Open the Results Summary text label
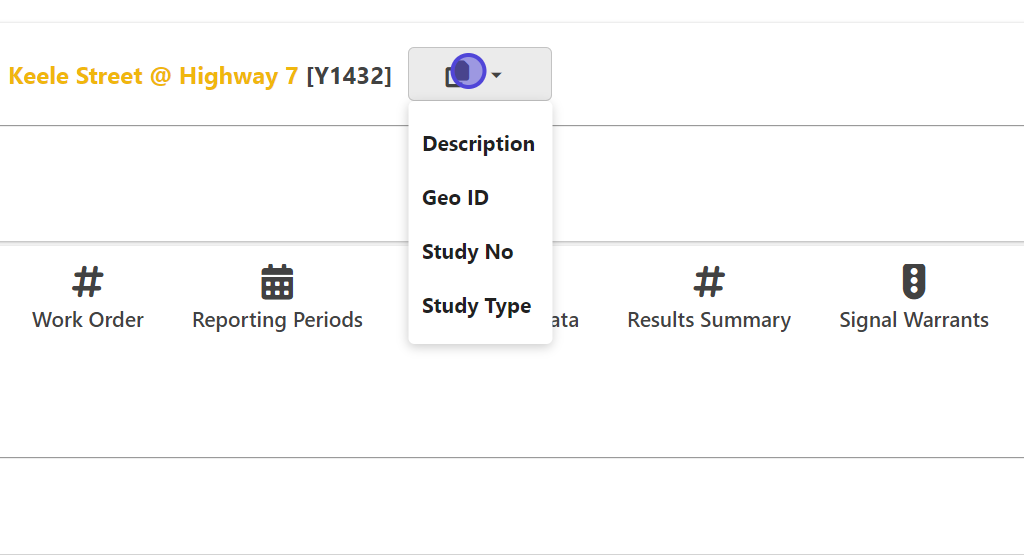The image size is (1024, 559). [x=709, y=320]
